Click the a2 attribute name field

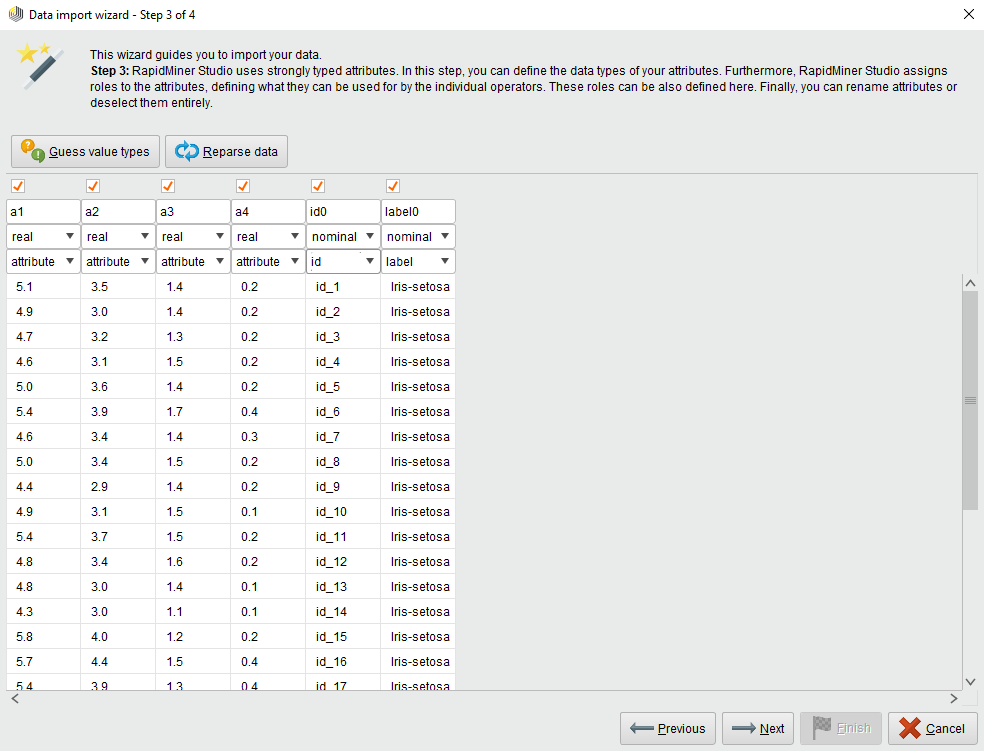click(x=117, y=211)
